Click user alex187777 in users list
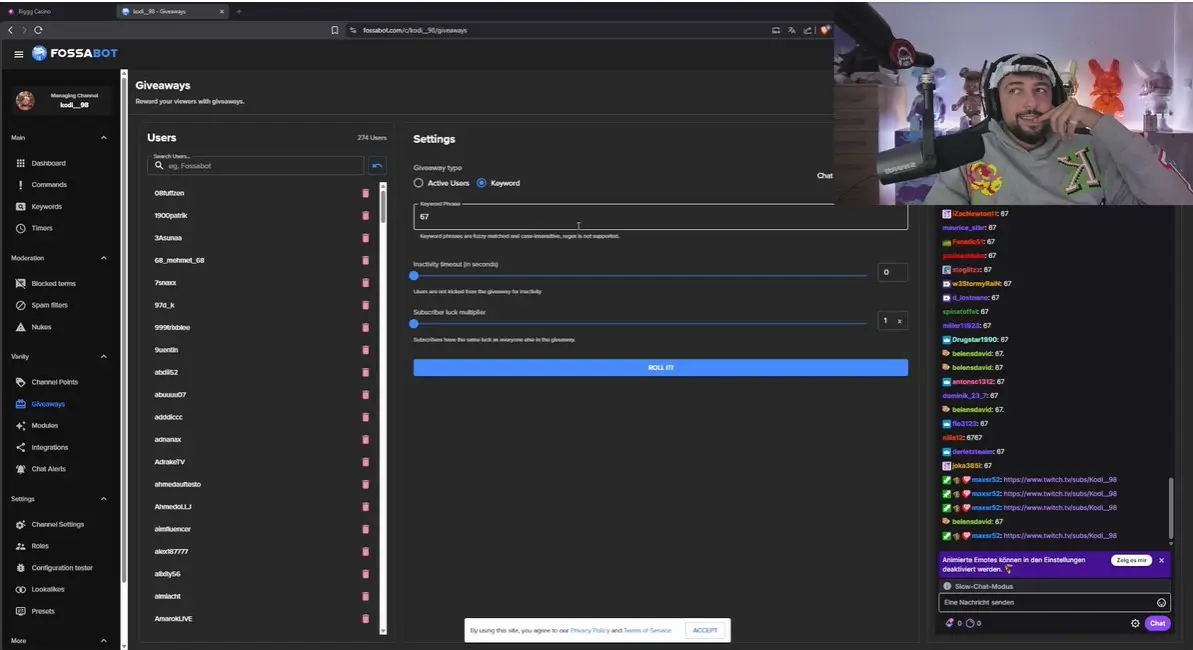The height and width of the screenshot is (650, 1193). click(x=171, y=551)
